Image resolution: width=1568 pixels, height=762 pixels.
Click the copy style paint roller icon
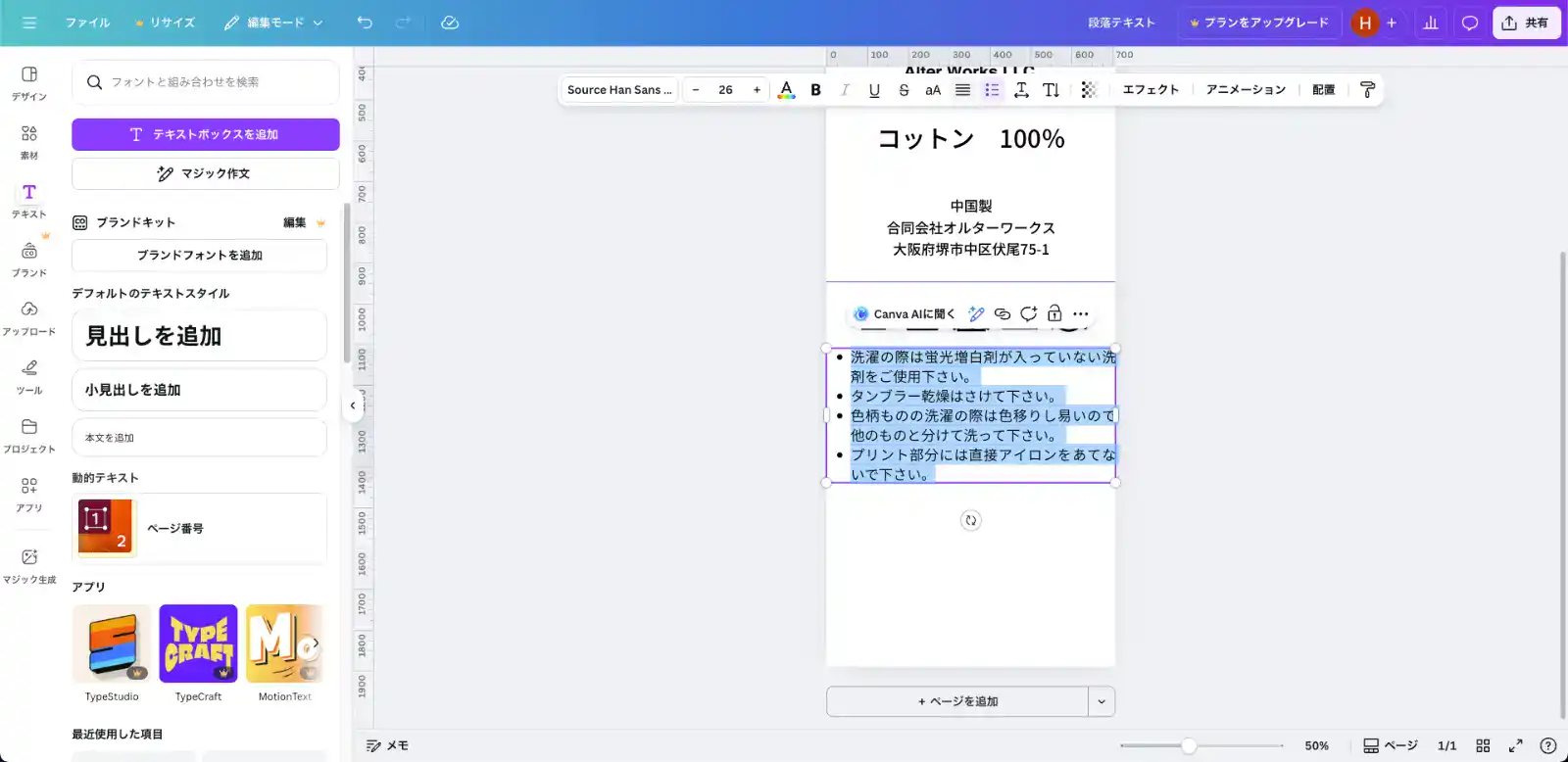tap(1367, 90)
